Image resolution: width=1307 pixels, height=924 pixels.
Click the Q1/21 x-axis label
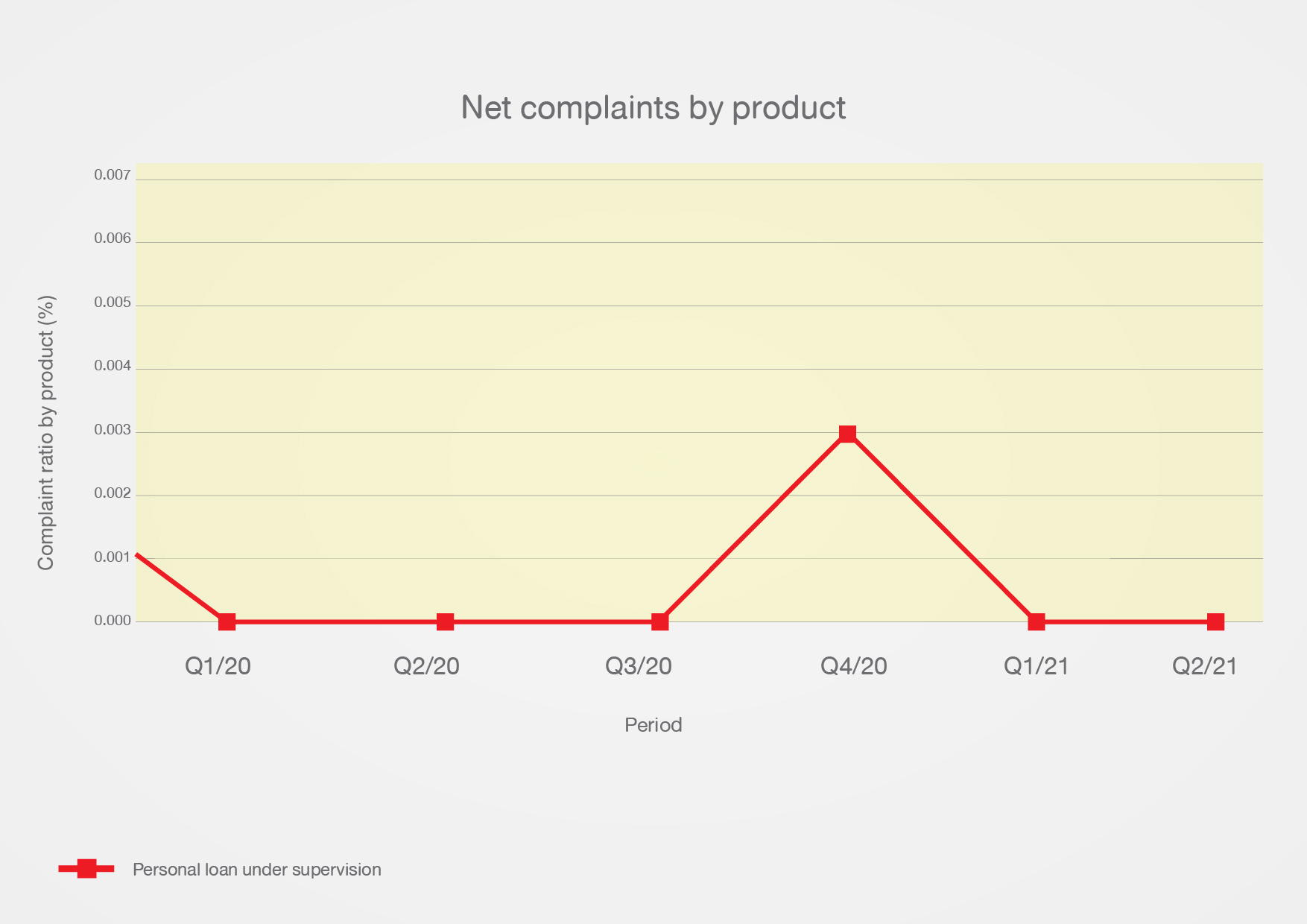pos(1036,666)
